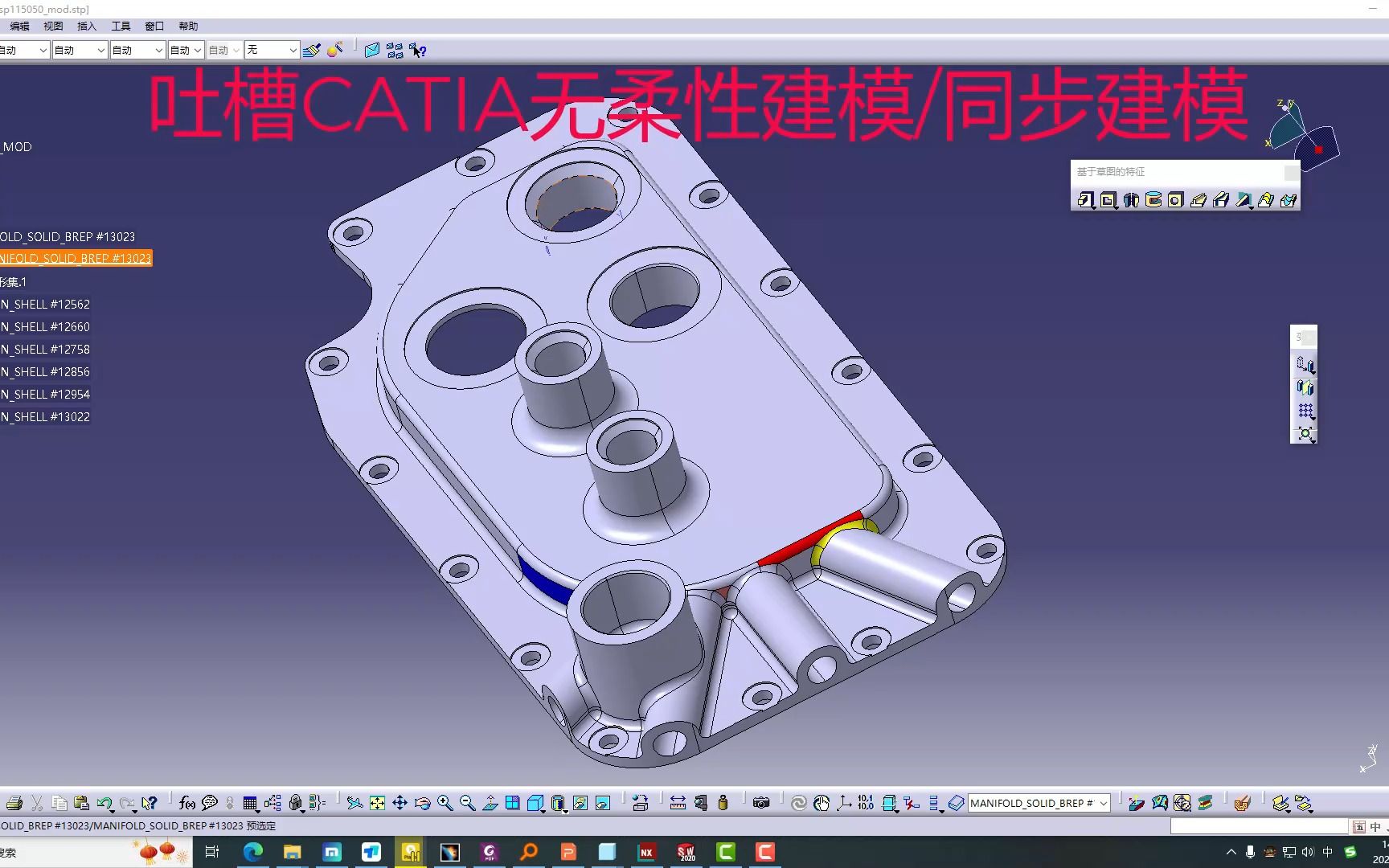1389x868 pixels.
Task: Select the Shaft revolve tool
Action: [1131, 200]
